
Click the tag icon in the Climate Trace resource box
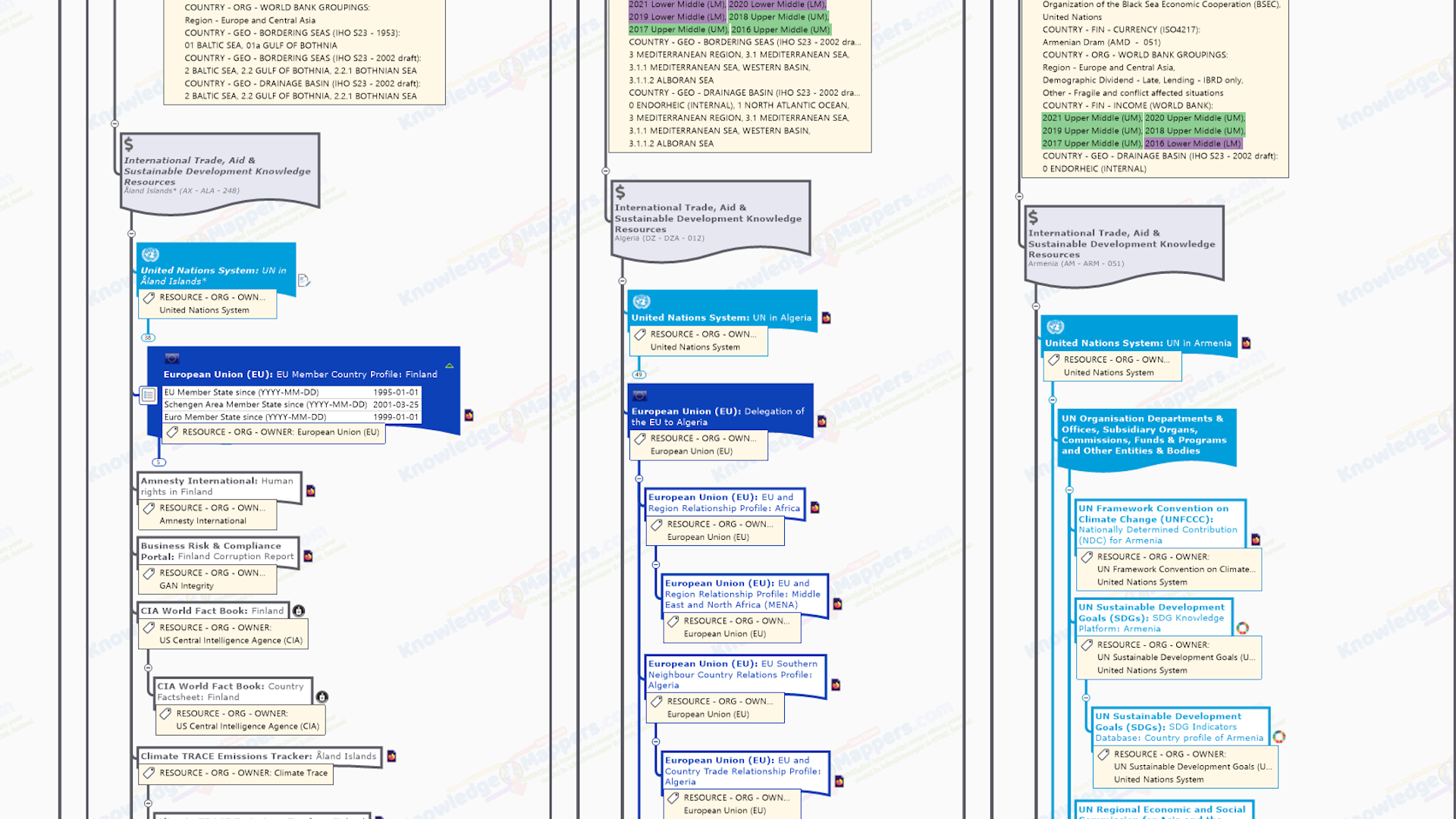pos(149,773)
